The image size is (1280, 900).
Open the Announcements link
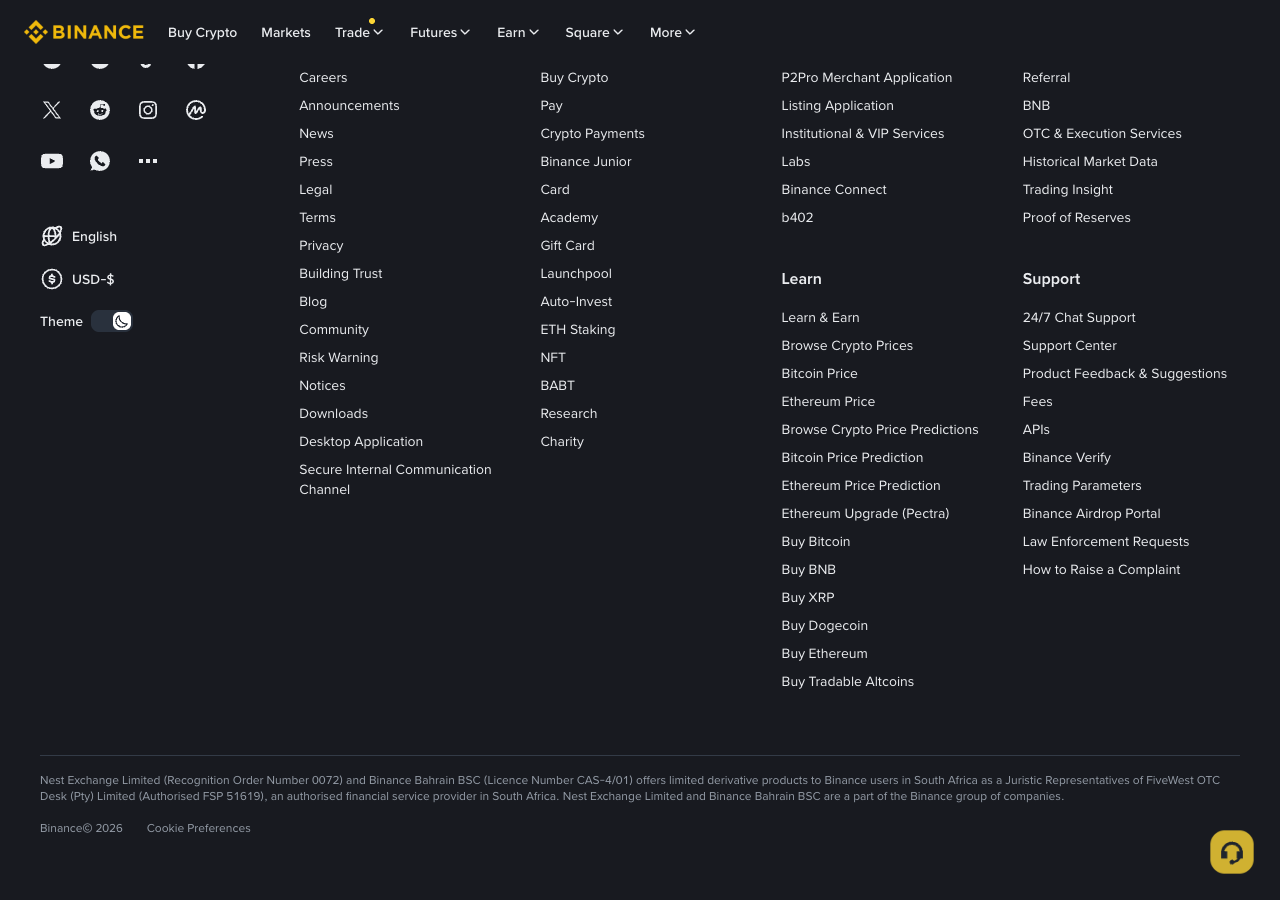pos(349,105)
